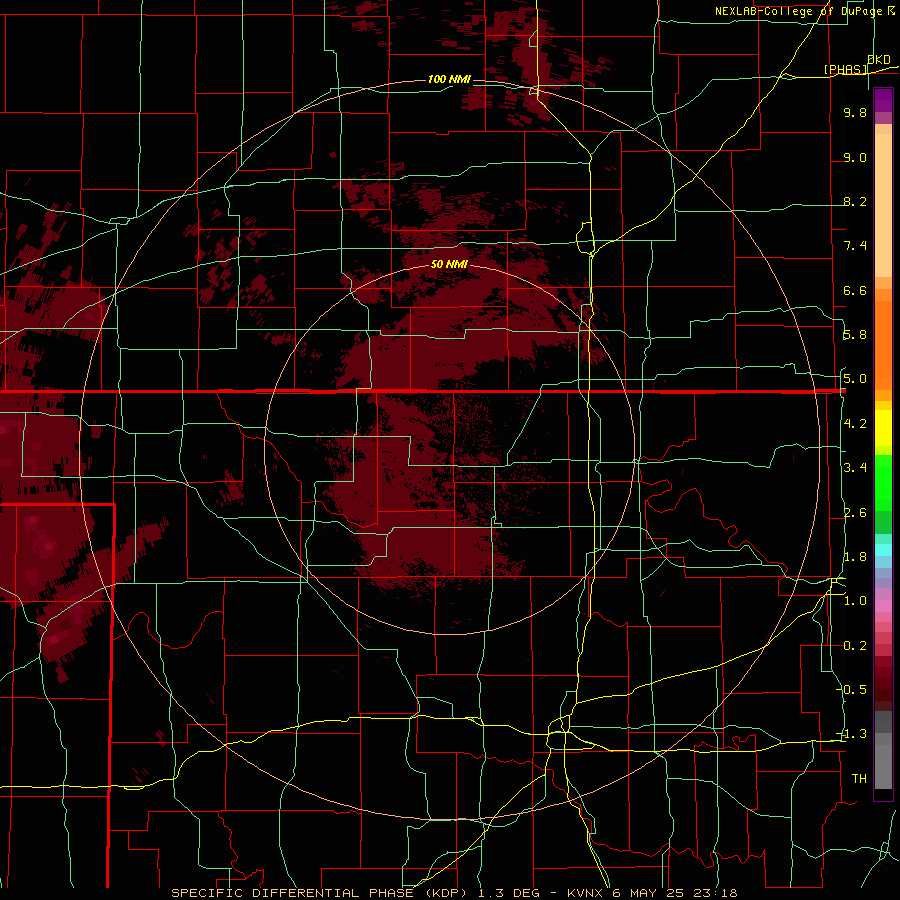The width and height of the screenshot is (900, 900).
Task: Pick the bright green band of the scale
Action: (883, 482)
